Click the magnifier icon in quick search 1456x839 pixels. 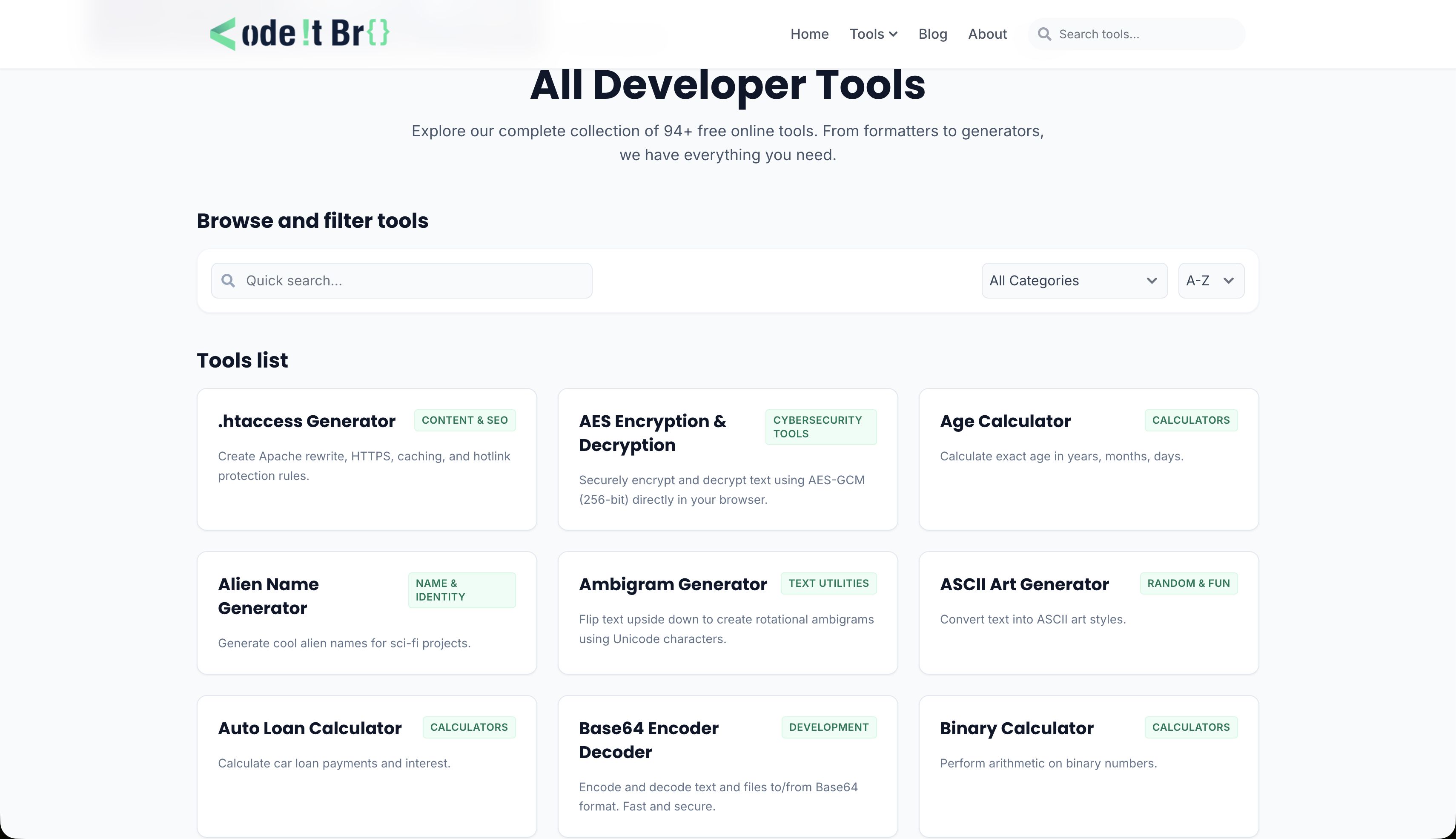point(228,280)
